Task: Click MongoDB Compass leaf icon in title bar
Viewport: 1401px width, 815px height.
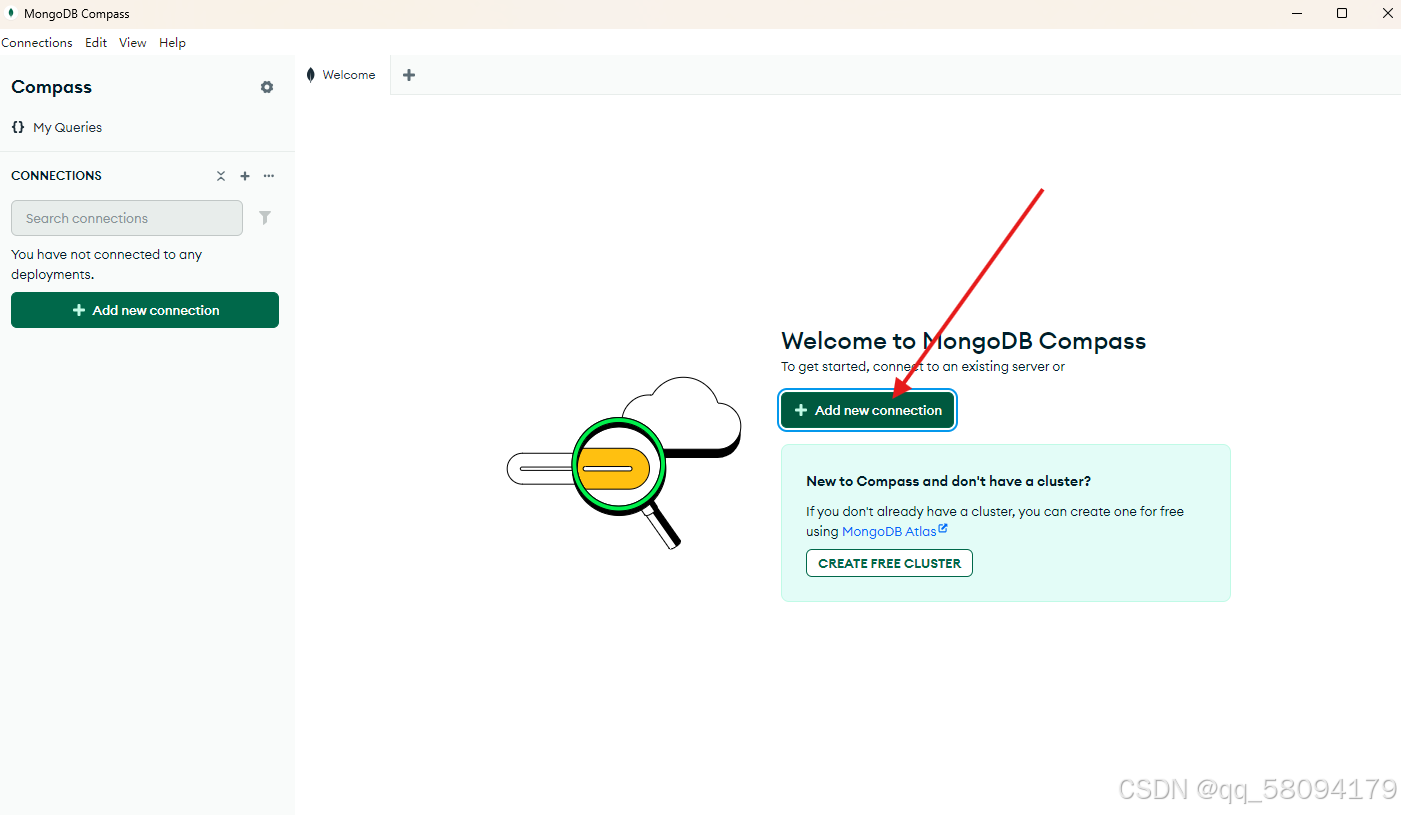Action: [x=11, y=14]
